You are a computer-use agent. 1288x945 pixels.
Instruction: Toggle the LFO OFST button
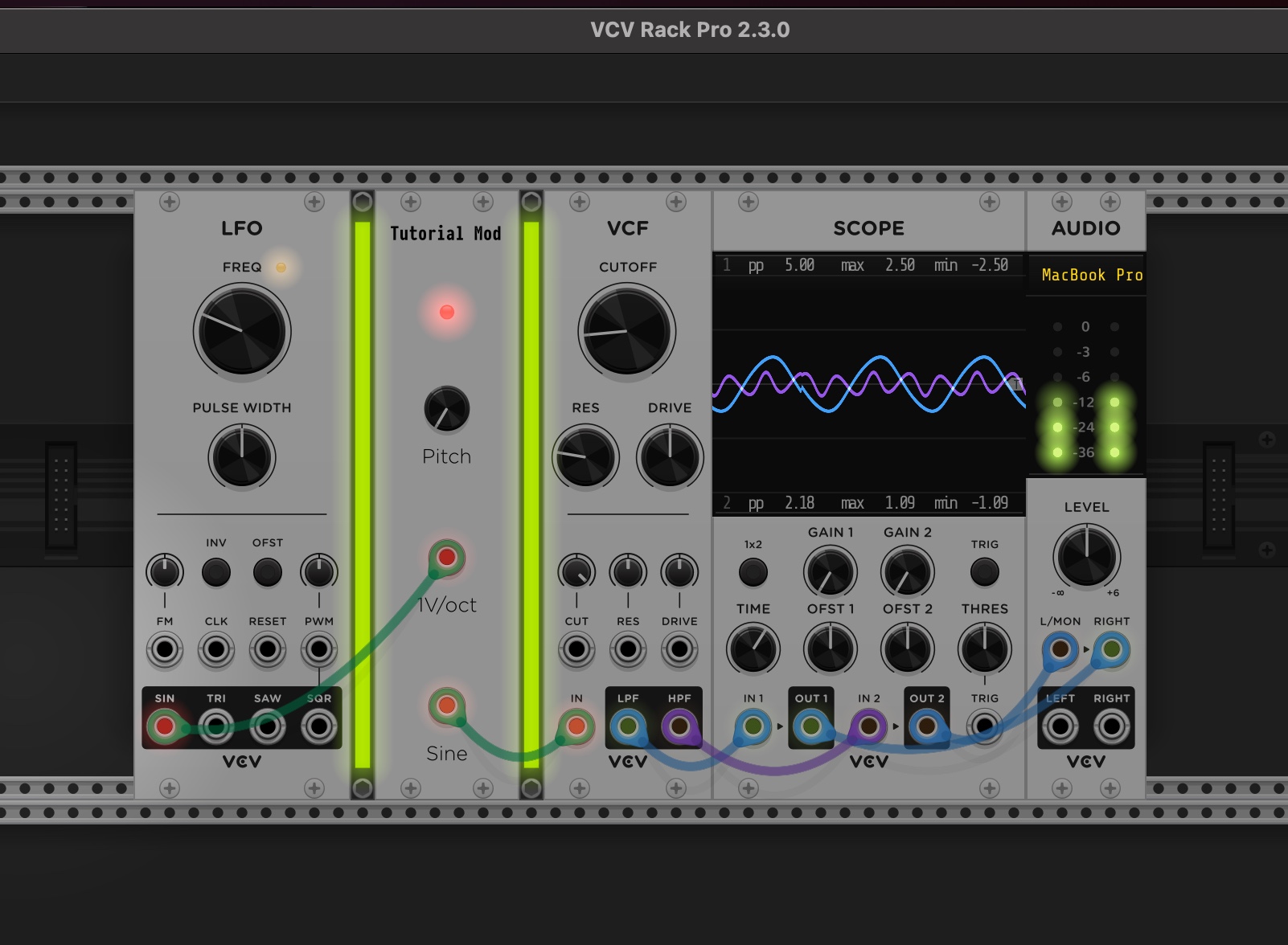pyautogui.click(x=268, y=572)
